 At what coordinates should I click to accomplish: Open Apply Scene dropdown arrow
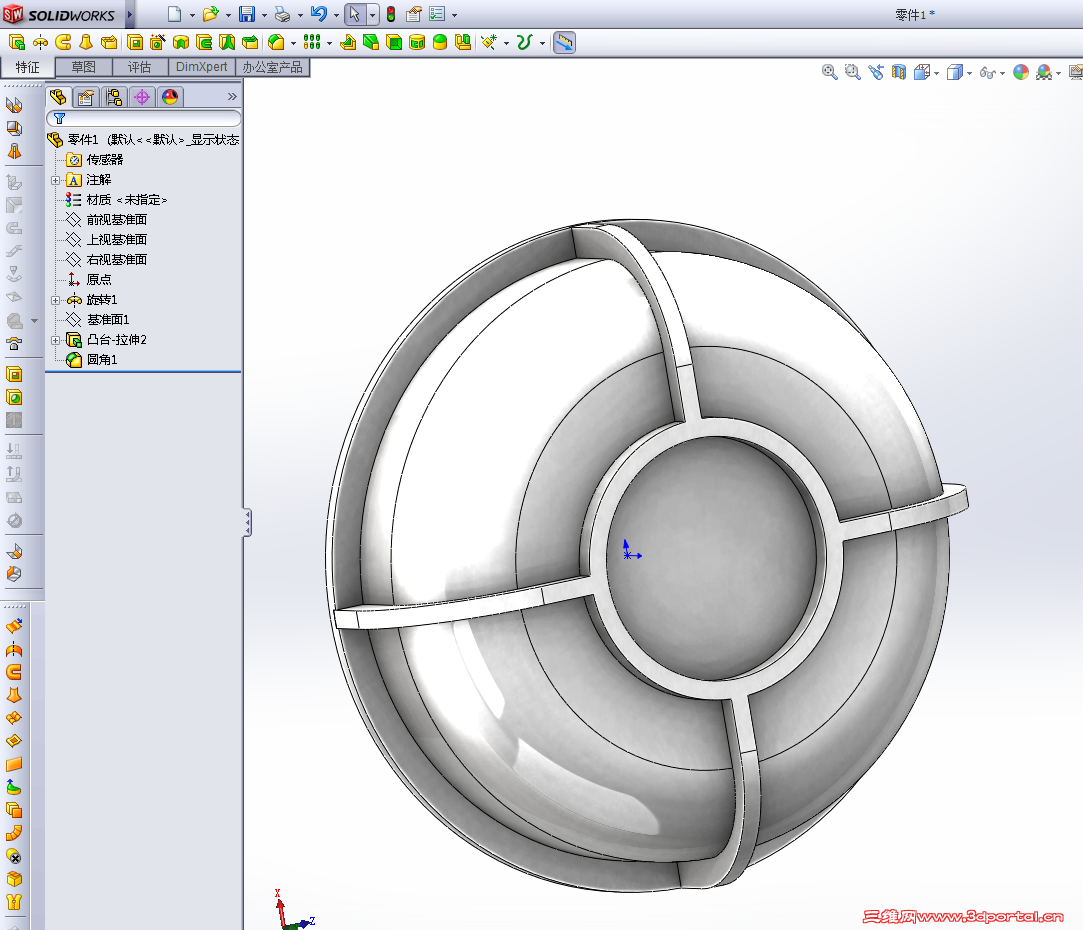click(x=1059, y=73)
